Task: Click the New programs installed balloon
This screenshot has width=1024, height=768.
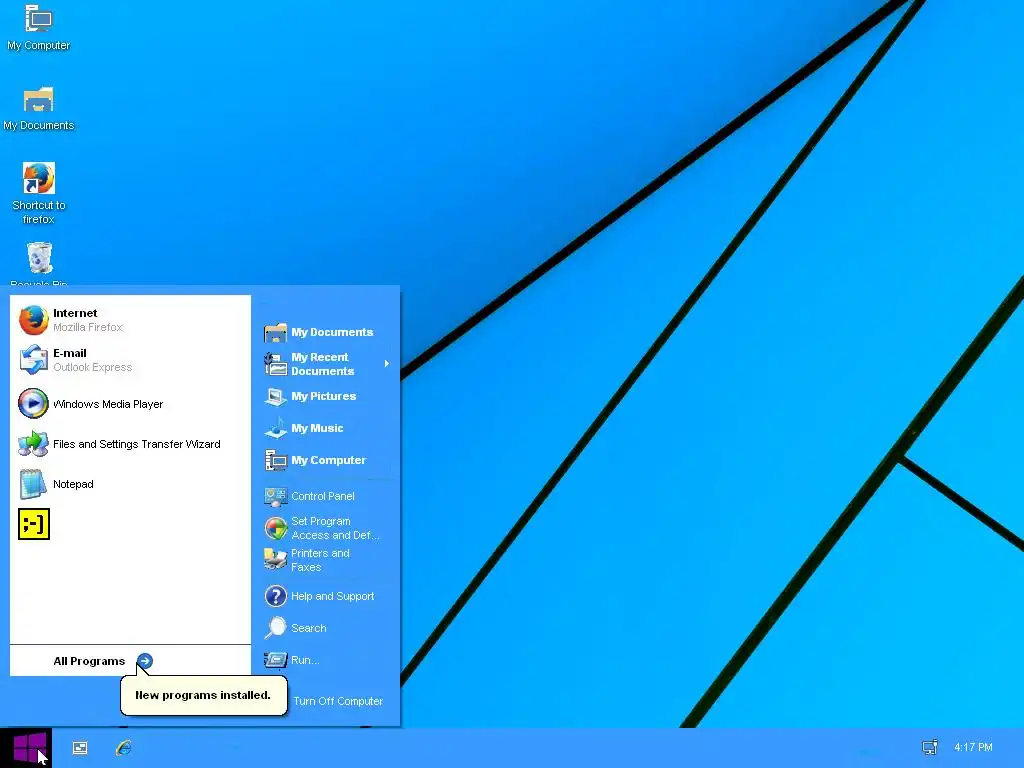Action: coord(204,695)
